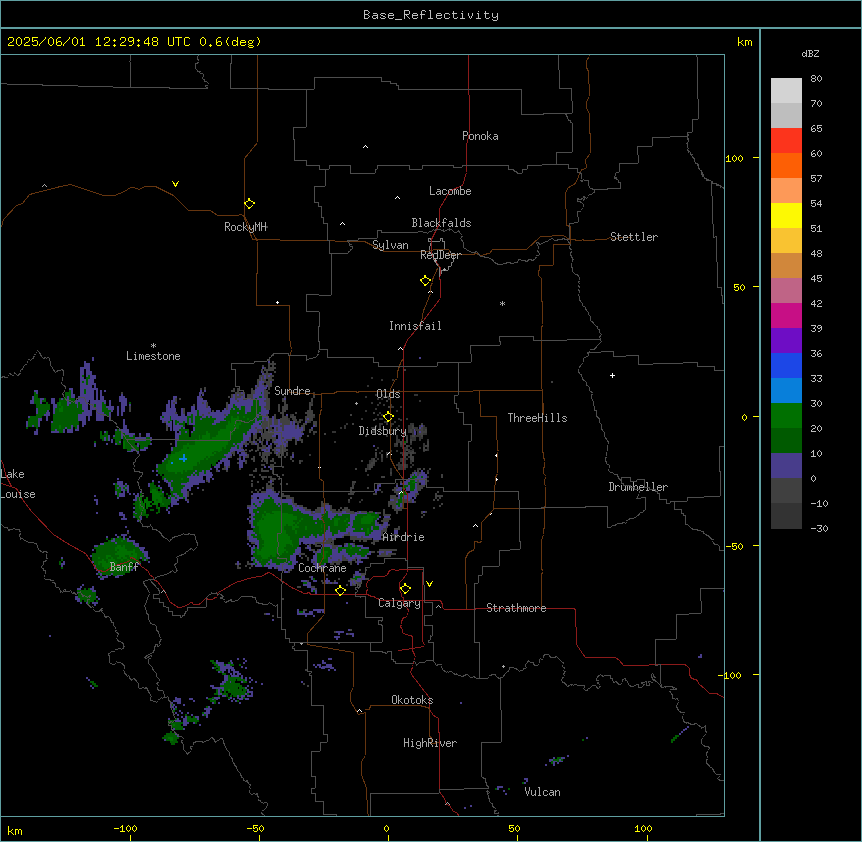Click the Didsbury label
Image resolution: width=862 pixels, height=842 pixels.
pyautogui.click(x=382, y=431)
